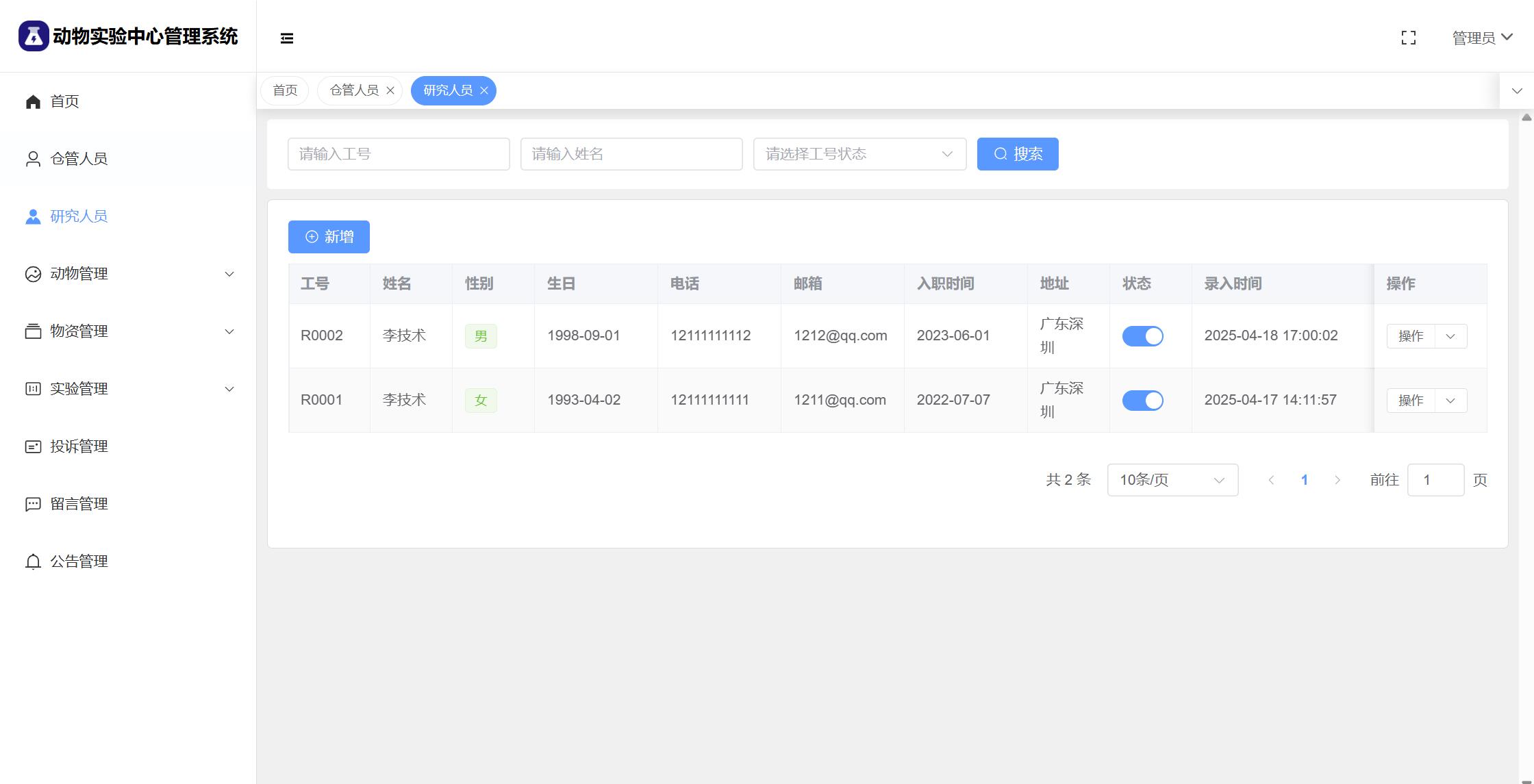Click the 新增 button
Viewport: 1534px width, 784px height.
tap(329, 237)
